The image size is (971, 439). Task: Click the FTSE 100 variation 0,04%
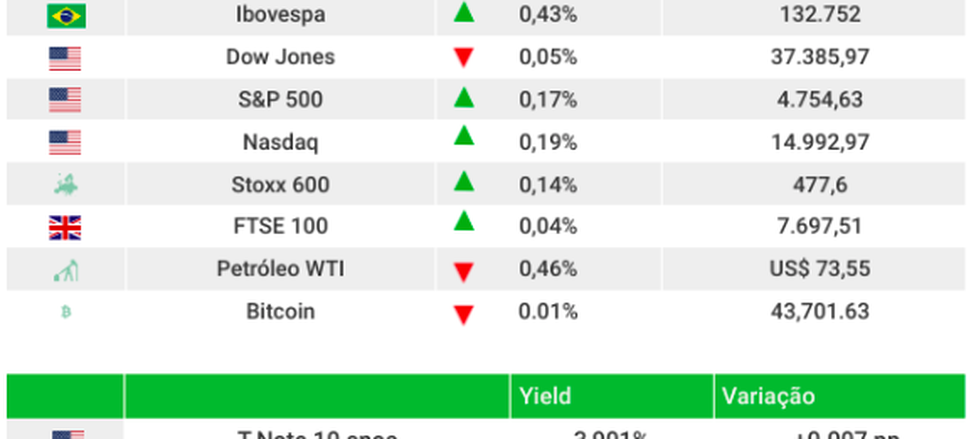tap(548, 227)
